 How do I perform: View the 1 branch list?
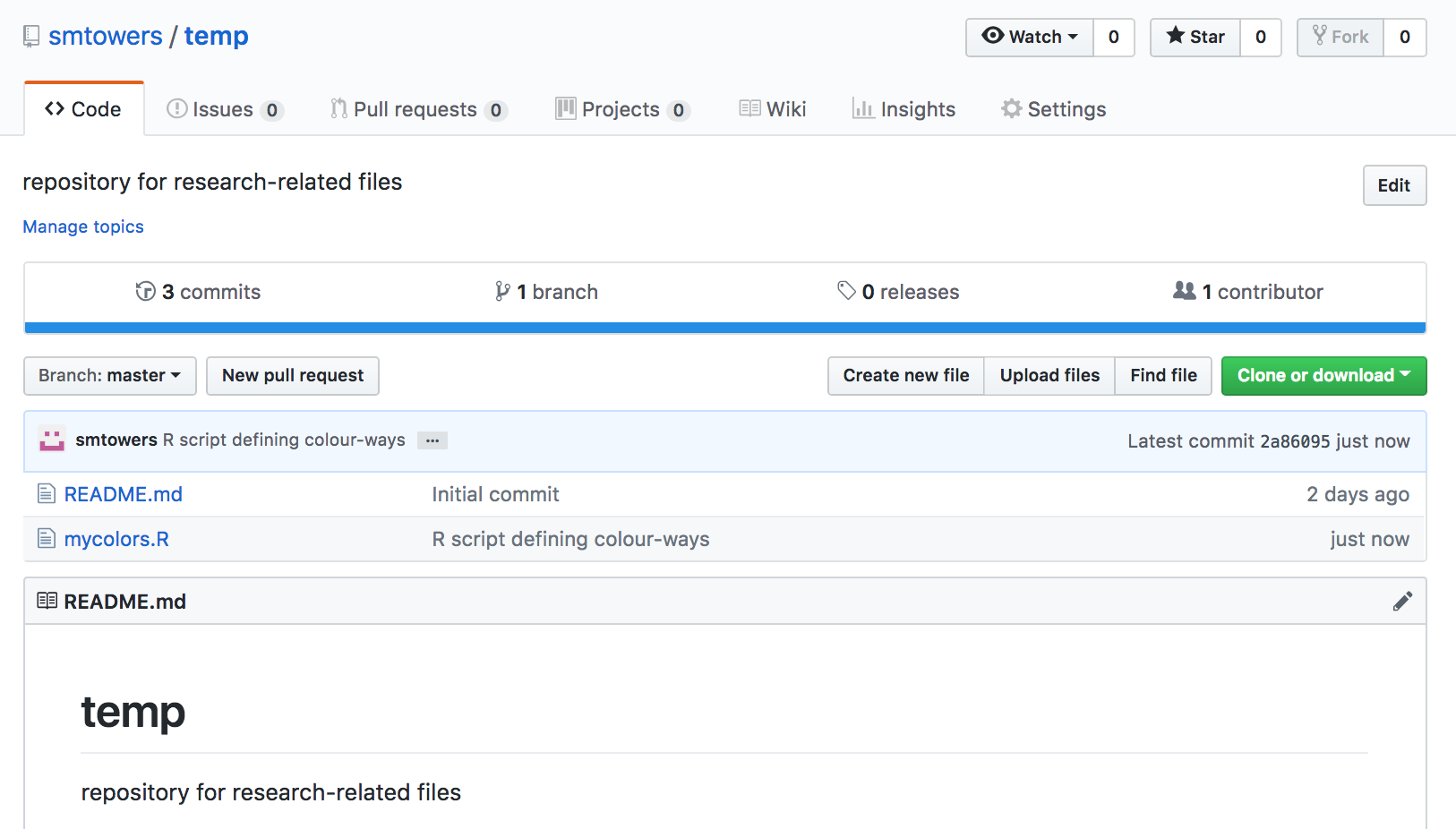click(546, 292)
